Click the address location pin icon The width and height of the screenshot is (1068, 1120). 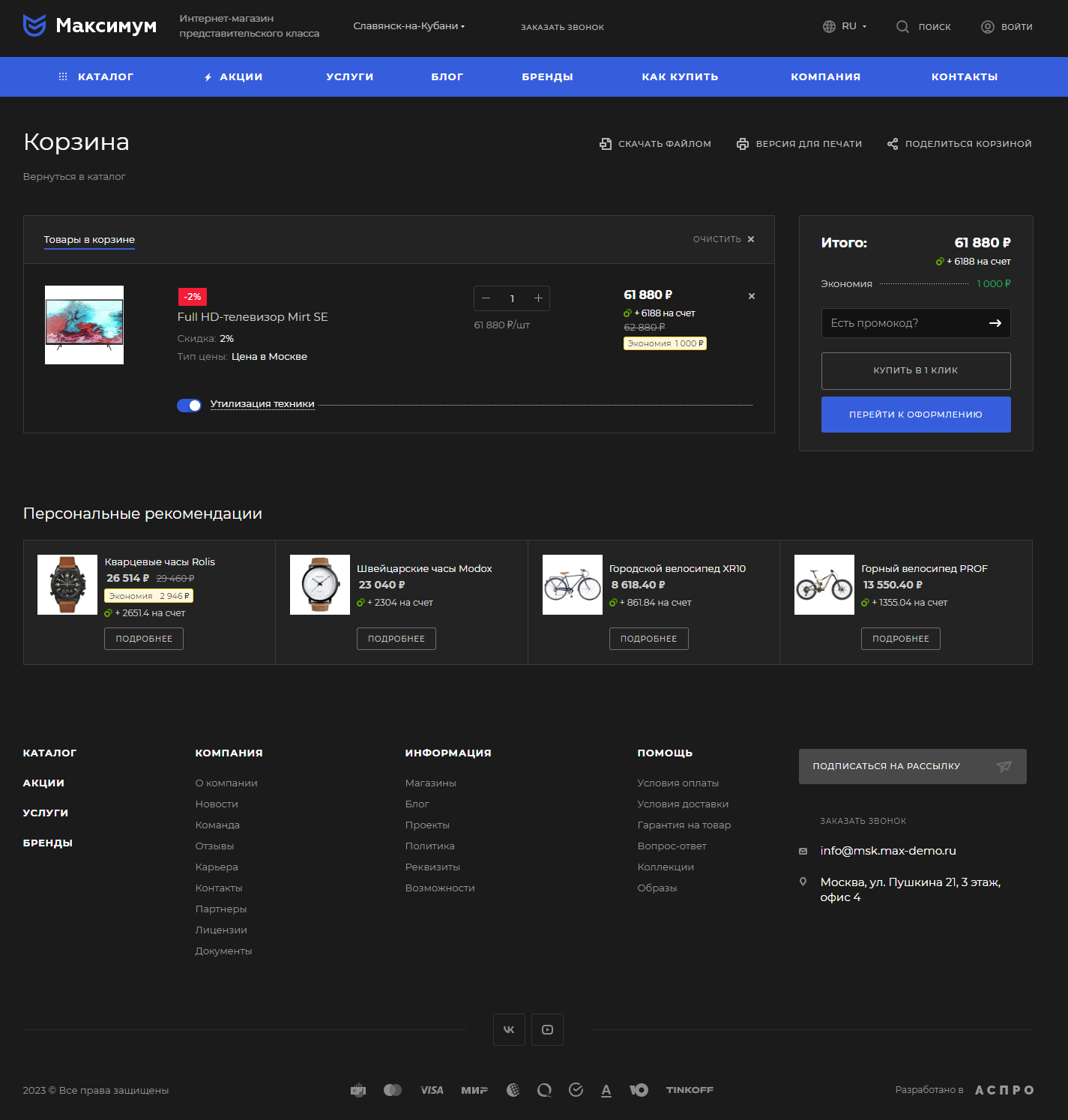803,882
